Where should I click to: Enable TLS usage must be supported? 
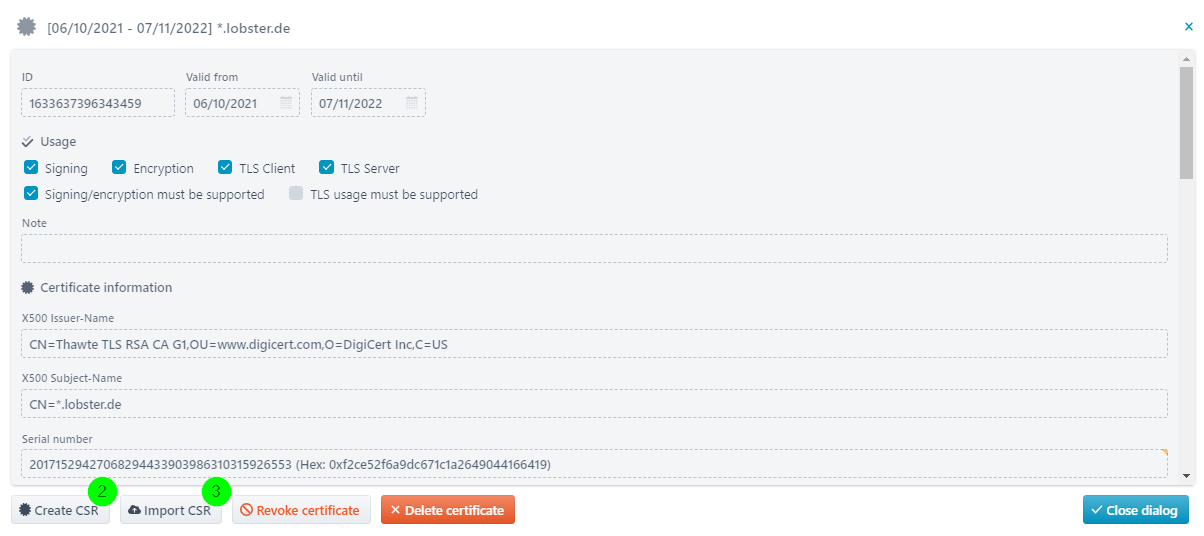(296, 194)
